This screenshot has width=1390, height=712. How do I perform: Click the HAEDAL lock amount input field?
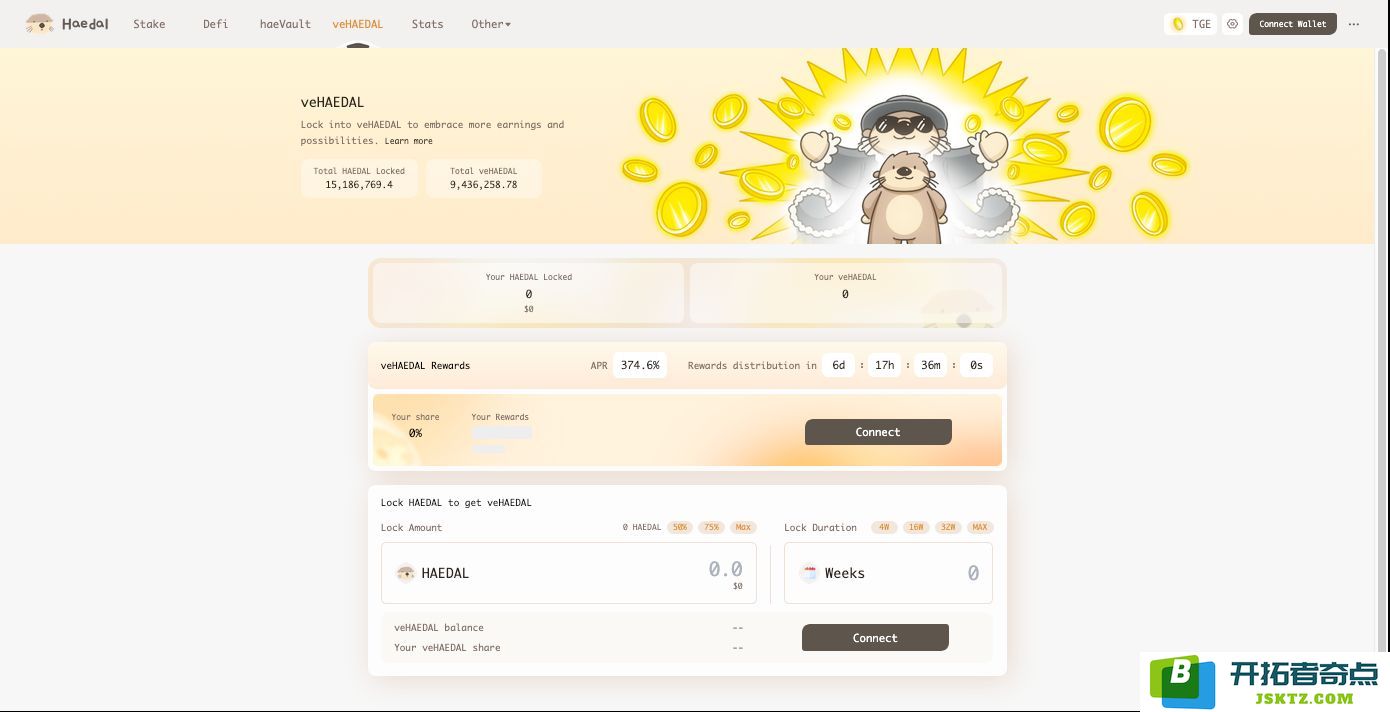pyautogui.click(x=569, y=573)
